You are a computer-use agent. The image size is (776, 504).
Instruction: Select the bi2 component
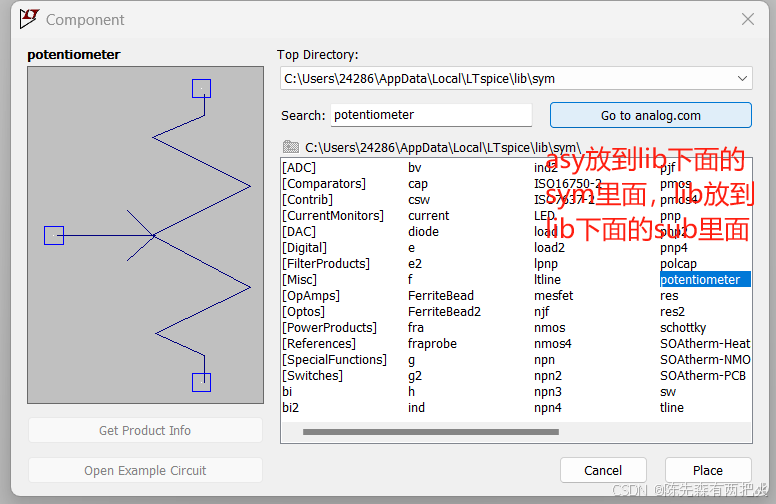291,407
